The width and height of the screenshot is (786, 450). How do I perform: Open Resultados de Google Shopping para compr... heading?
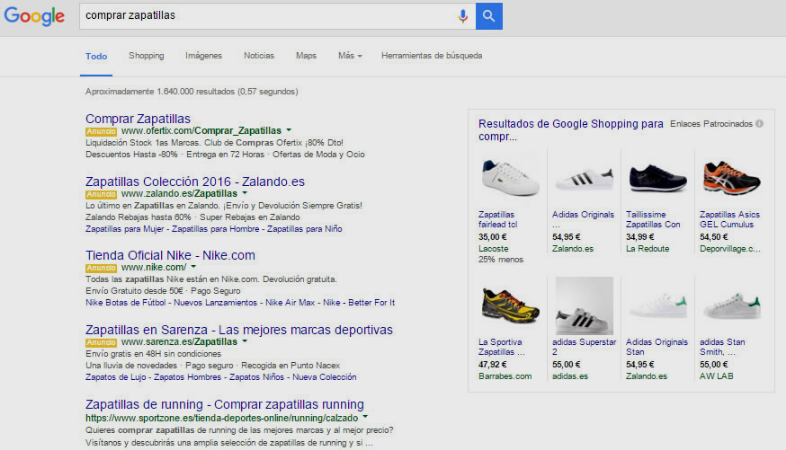click(x=570, y=130)
